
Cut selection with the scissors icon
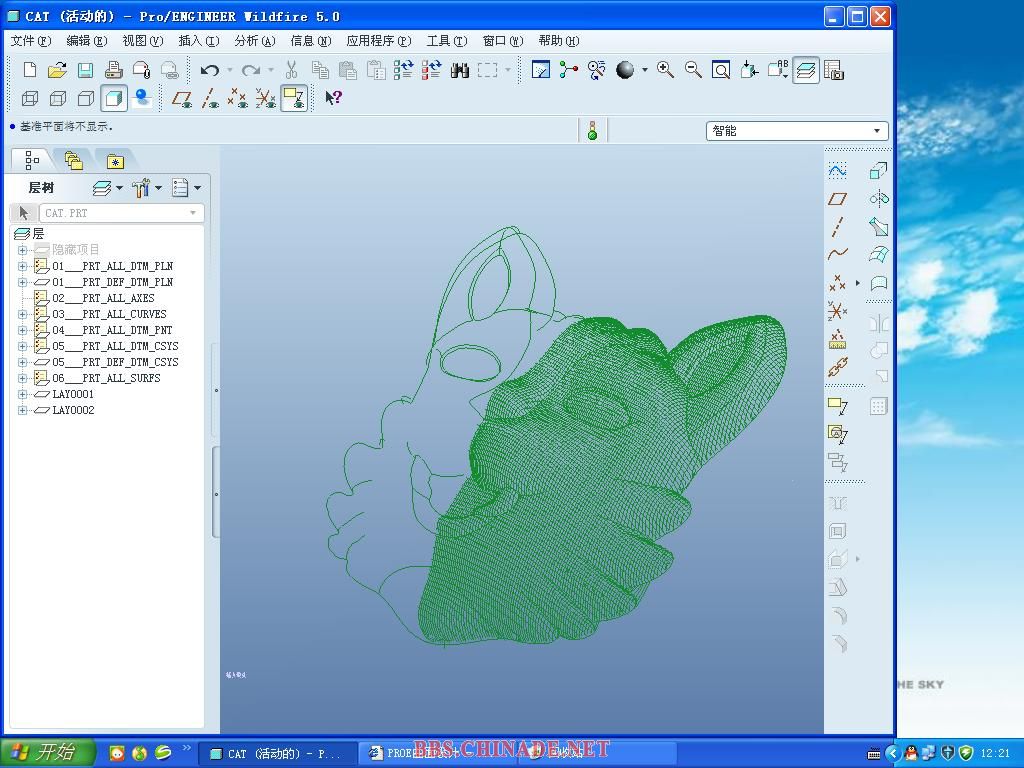point(291,70)
